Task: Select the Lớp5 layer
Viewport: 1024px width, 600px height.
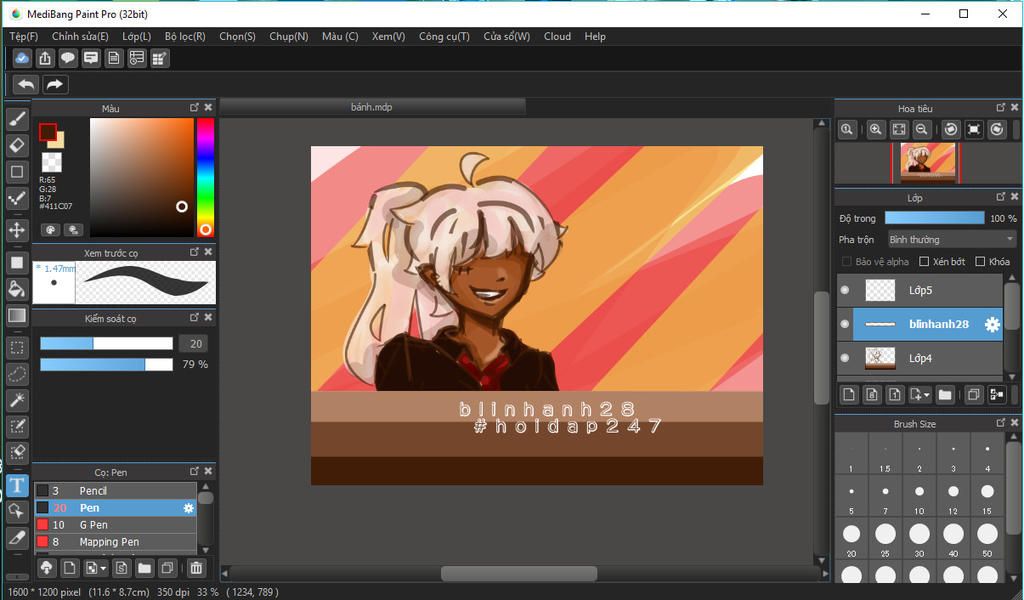Action: tap(920, 290)
